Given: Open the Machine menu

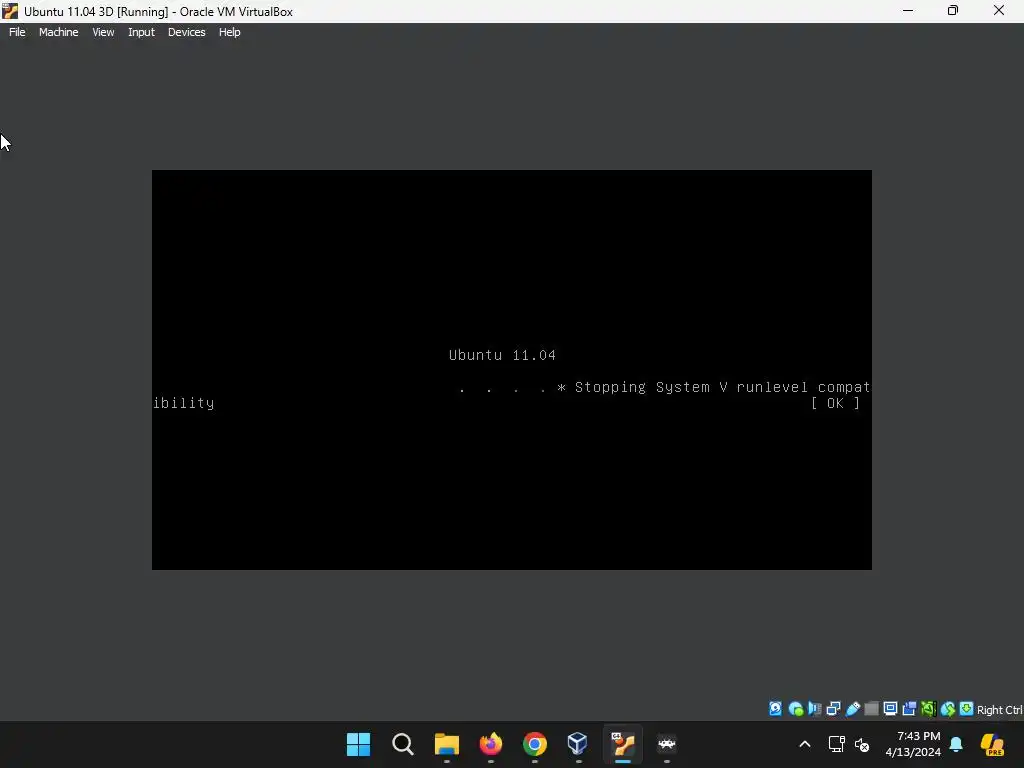Looking at the screenshot, I should point(58,32).
